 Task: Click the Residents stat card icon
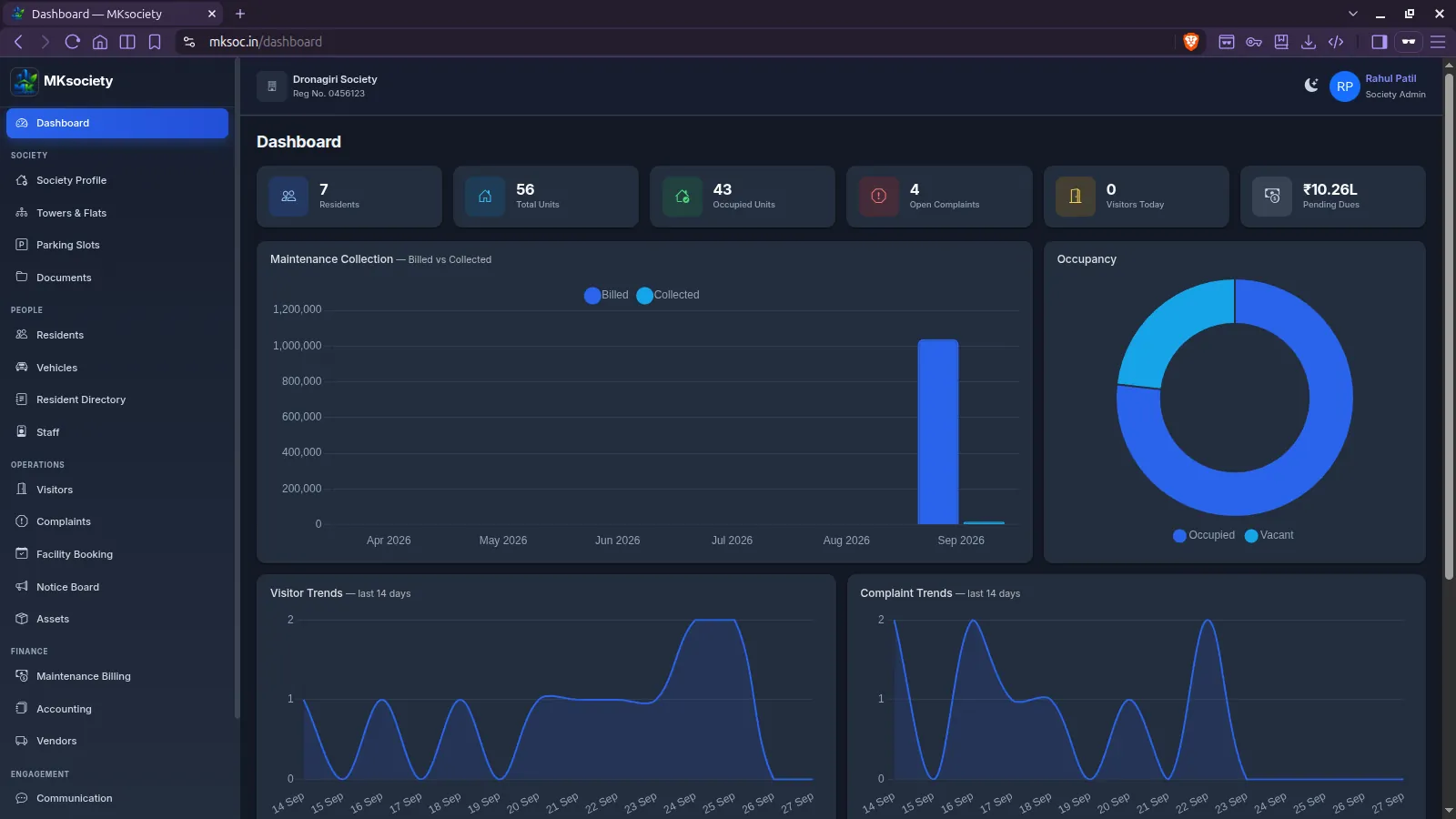point(288,197)
